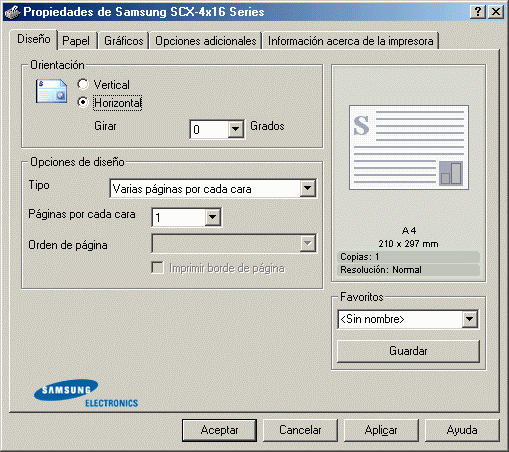Select the Vertical orientation radio button
Viewport: 509px width, 452px height.
coord(83,84)
